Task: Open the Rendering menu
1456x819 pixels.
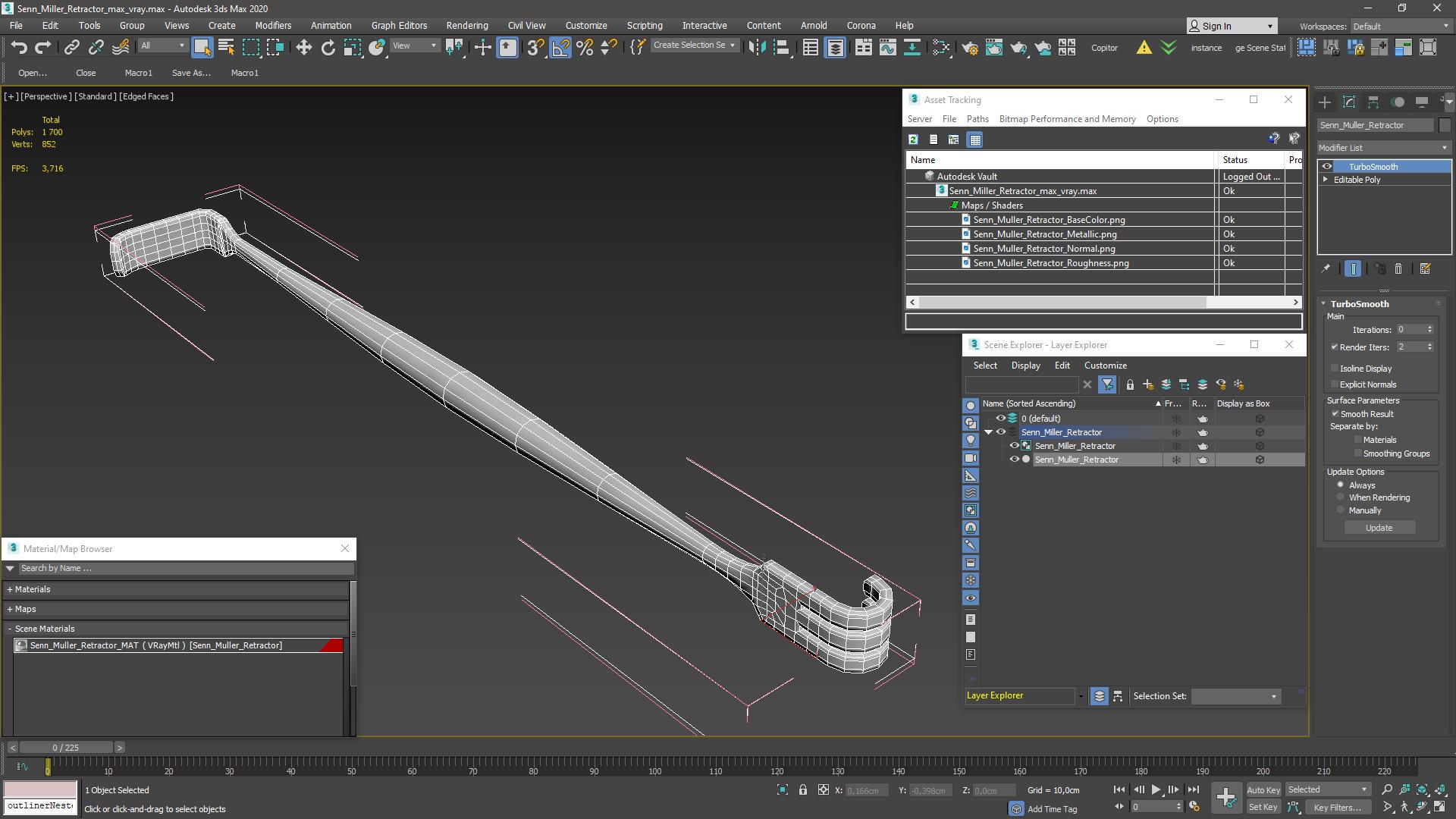Action: 466,25
